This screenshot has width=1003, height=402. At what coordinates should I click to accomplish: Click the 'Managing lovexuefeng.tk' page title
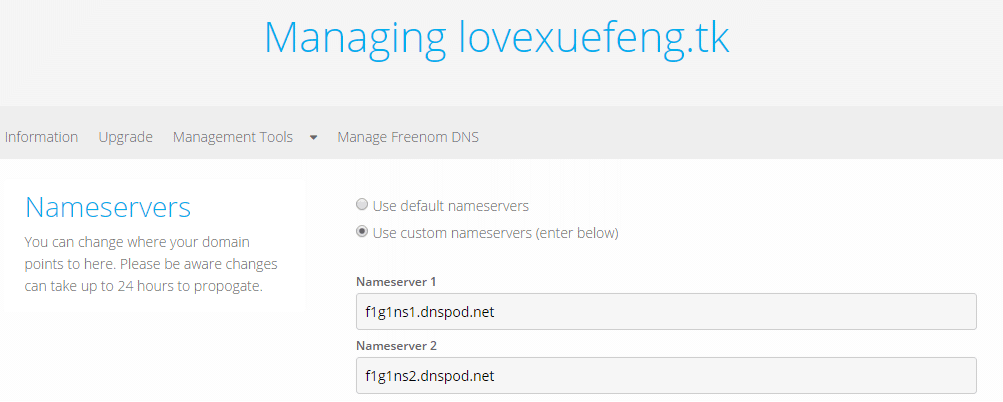(496, 38)
